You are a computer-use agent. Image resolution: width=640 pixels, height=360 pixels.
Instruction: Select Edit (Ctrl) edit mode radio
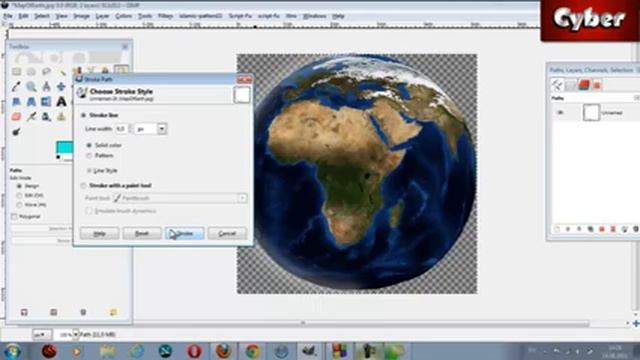[19, 196]
